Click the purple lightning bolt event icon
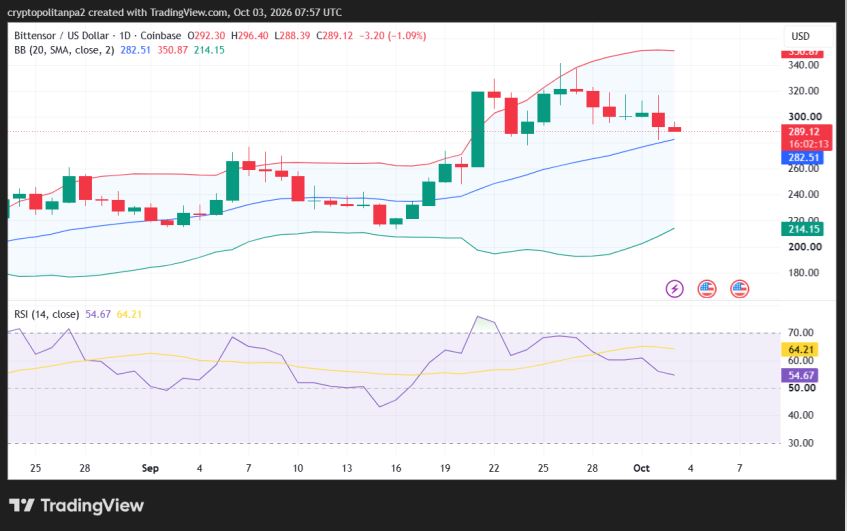 [x=674, y=289]
